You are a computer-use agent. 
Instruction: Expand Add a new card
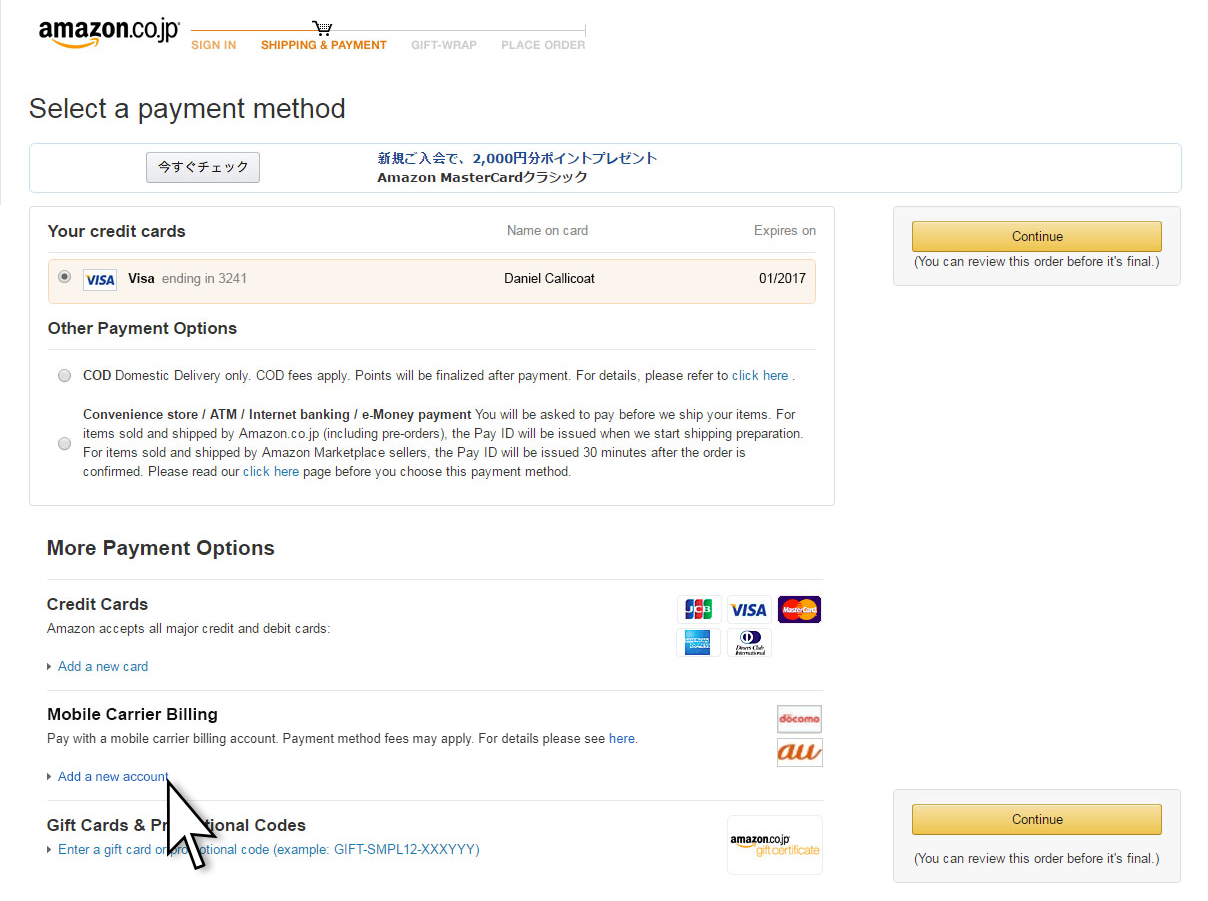[102, 666]
